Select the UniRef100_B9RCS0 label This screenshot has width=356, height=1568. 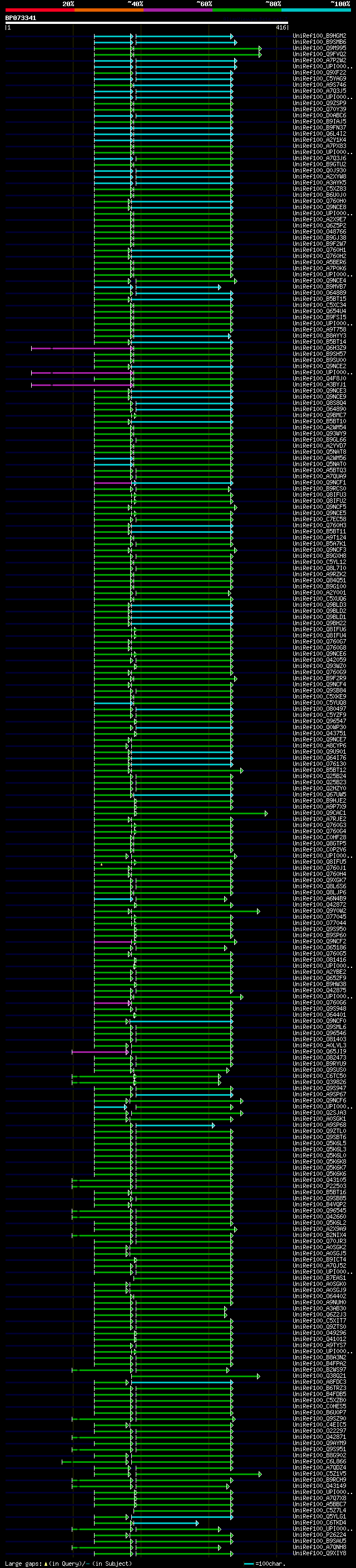click(x=319, y=489)
